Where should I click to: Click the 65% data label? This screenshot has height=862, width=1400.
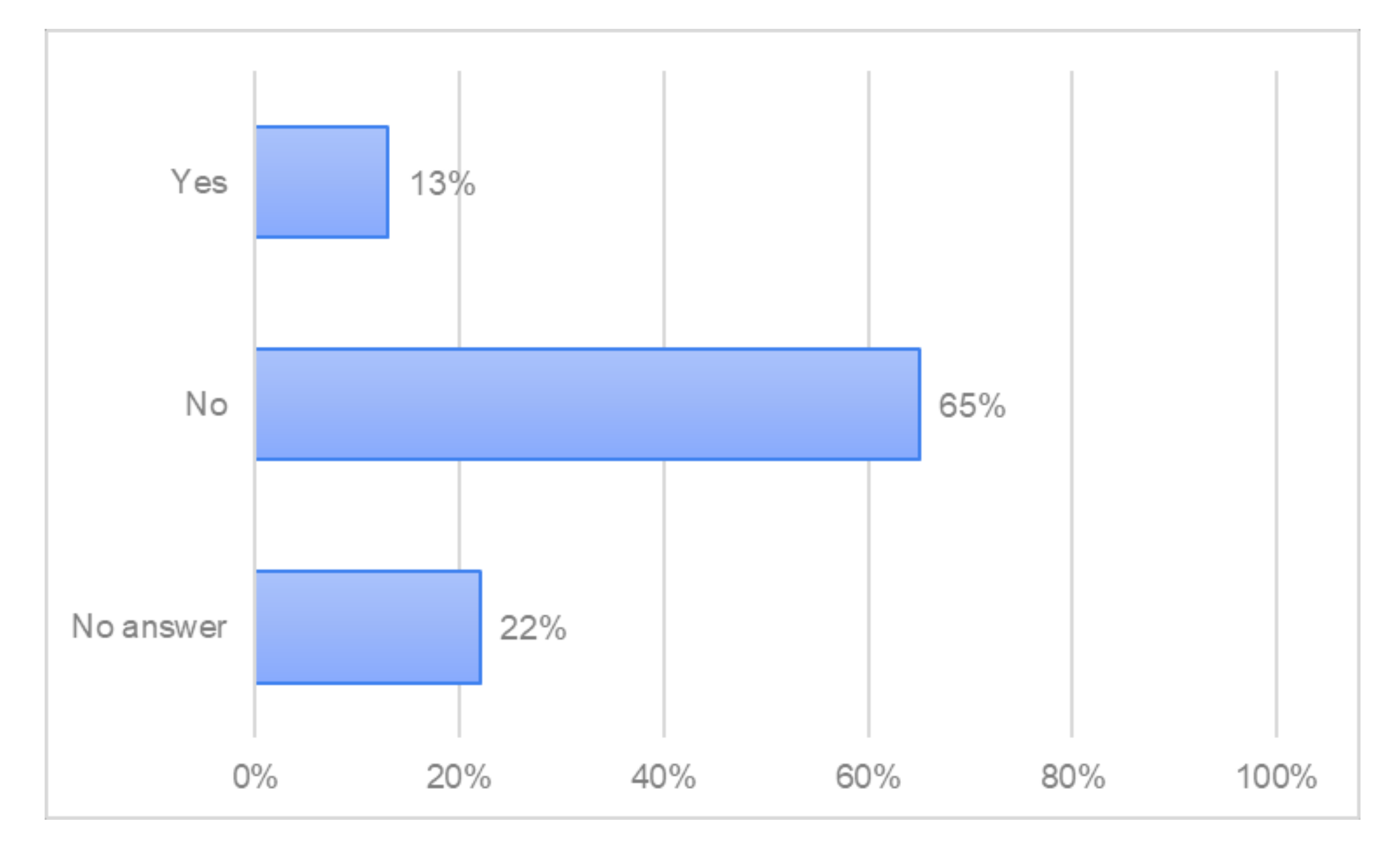pyautogui.click(x=971, y=406)
